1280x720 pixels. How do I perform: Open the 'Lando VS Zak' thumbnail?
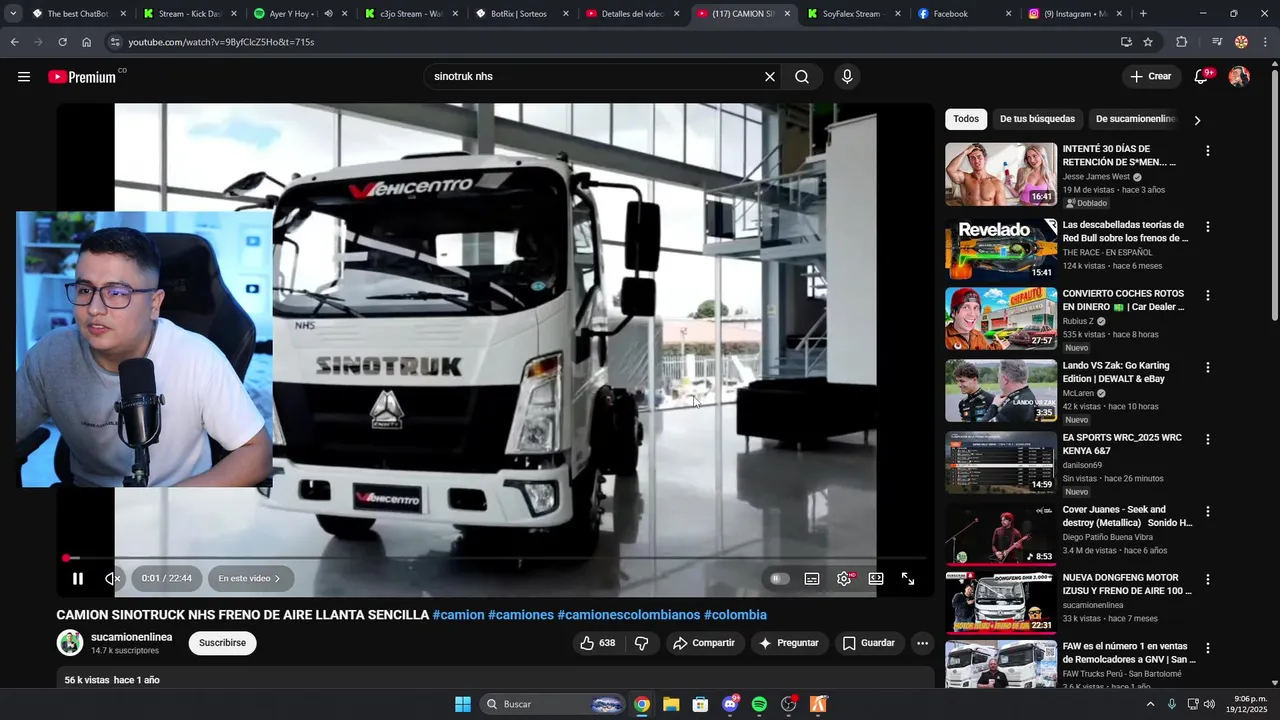[x=1001, y=390]
